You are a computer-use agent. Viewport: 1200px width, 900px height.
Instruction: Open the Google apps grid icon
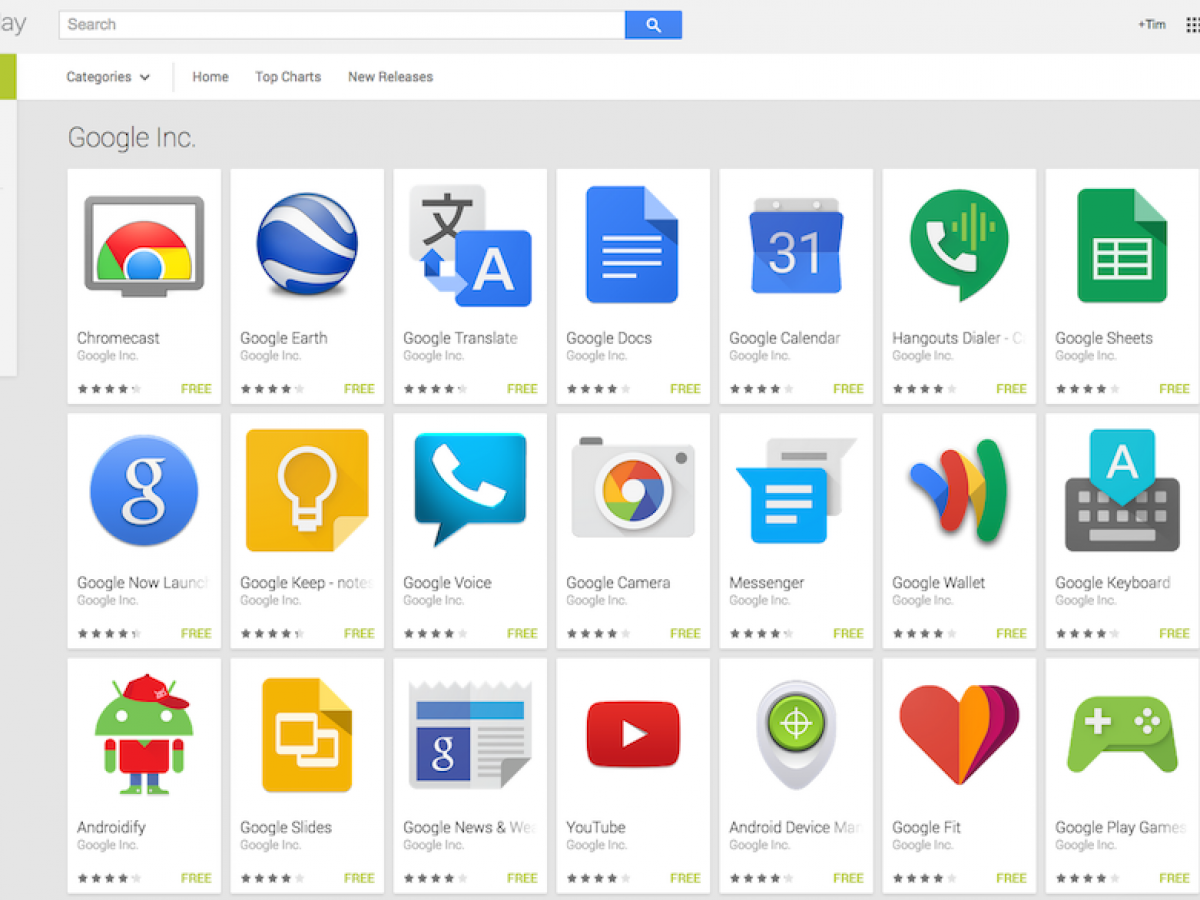click(1192, 25)
